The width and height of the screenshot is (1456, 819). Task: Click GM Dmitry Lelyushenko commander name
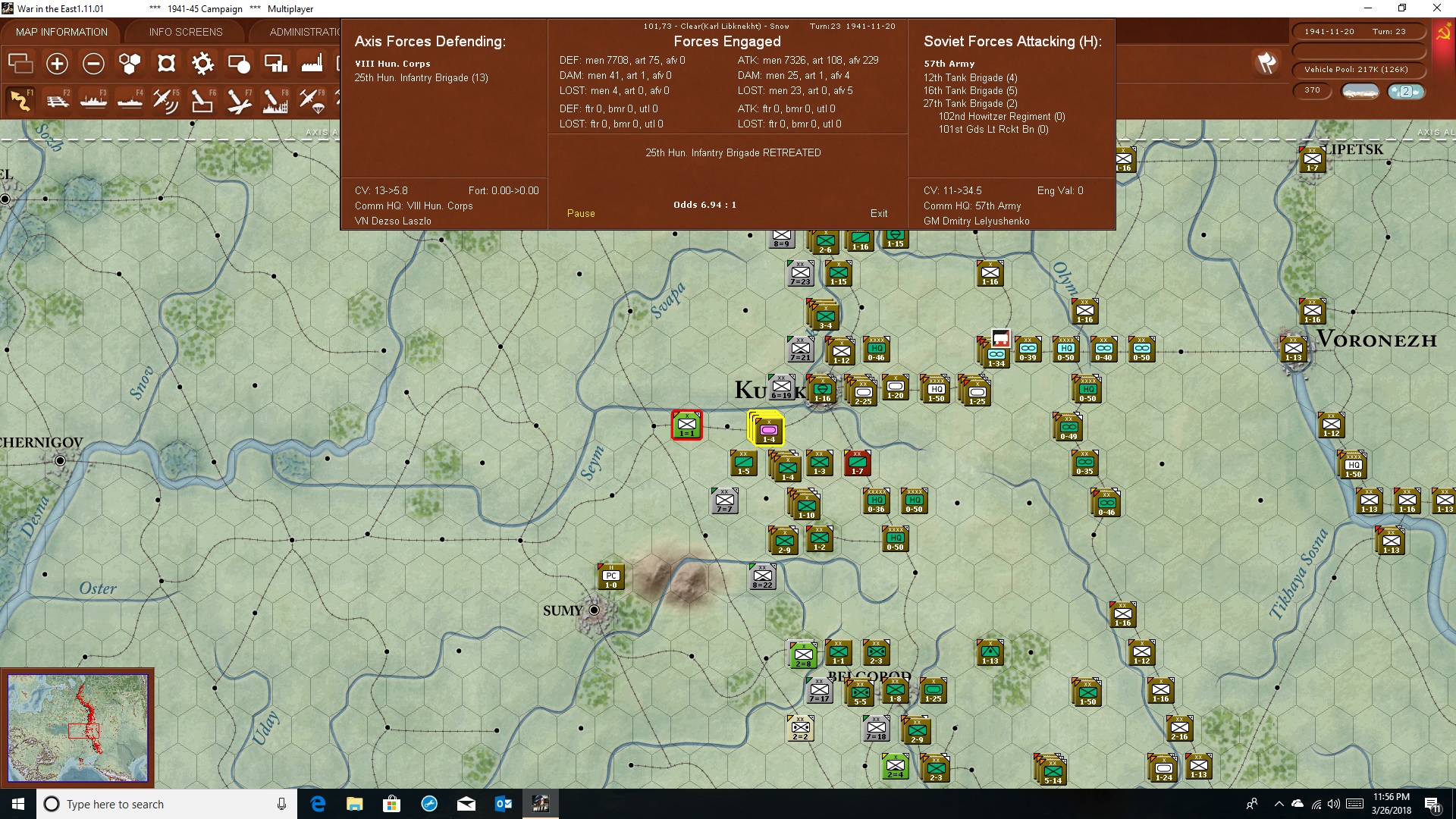tap(976, 221)
